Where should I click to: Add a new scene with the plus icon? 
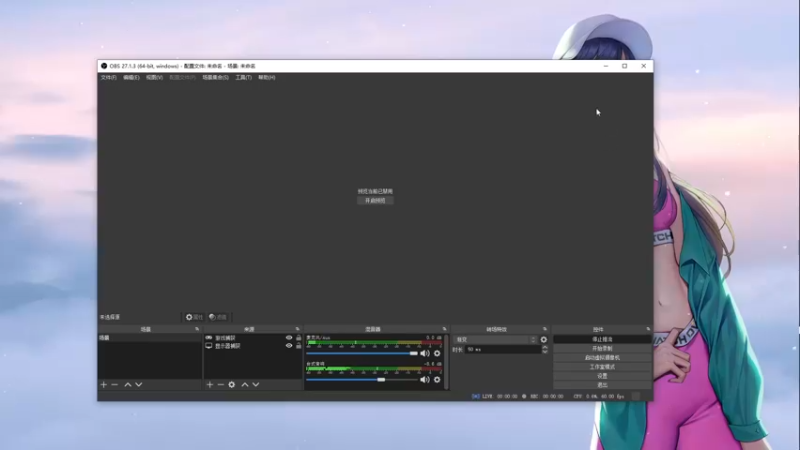pos(104,385)
